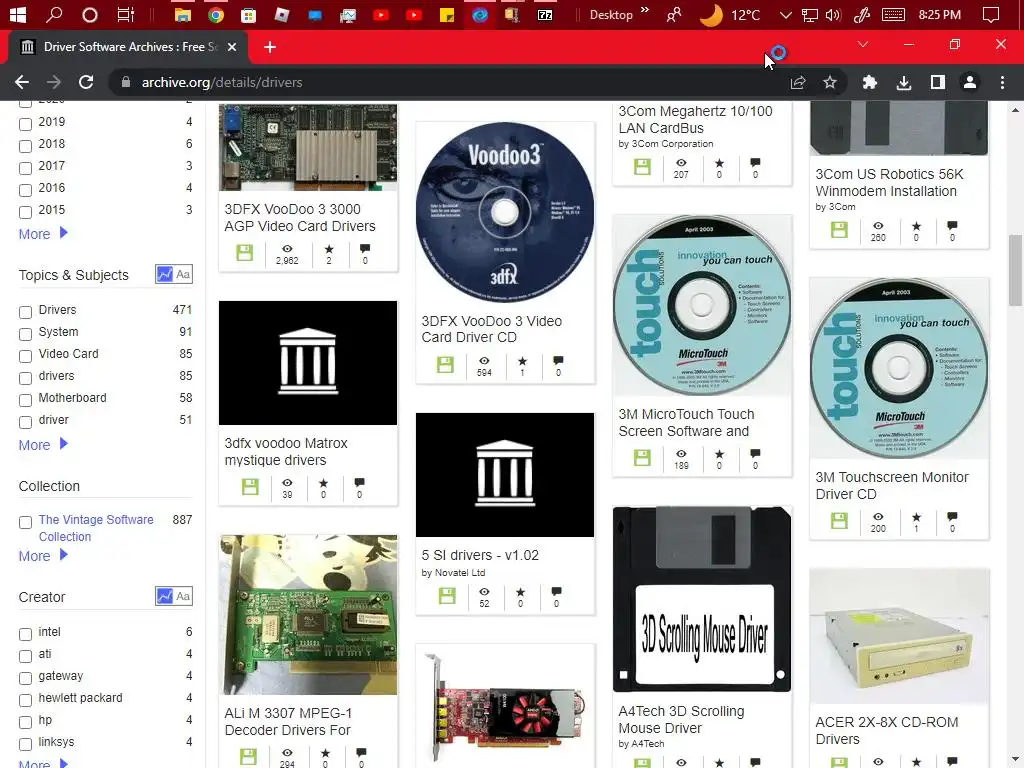
Task: Open the share page icon in address bar
Action: coord(797,82)
